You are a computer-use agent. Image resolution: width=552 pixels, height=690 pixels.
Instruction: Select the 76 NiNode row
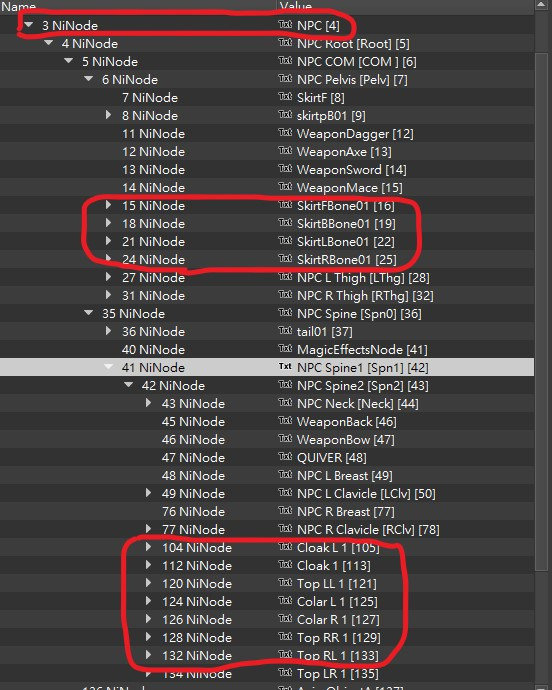[x=267, y=511]
